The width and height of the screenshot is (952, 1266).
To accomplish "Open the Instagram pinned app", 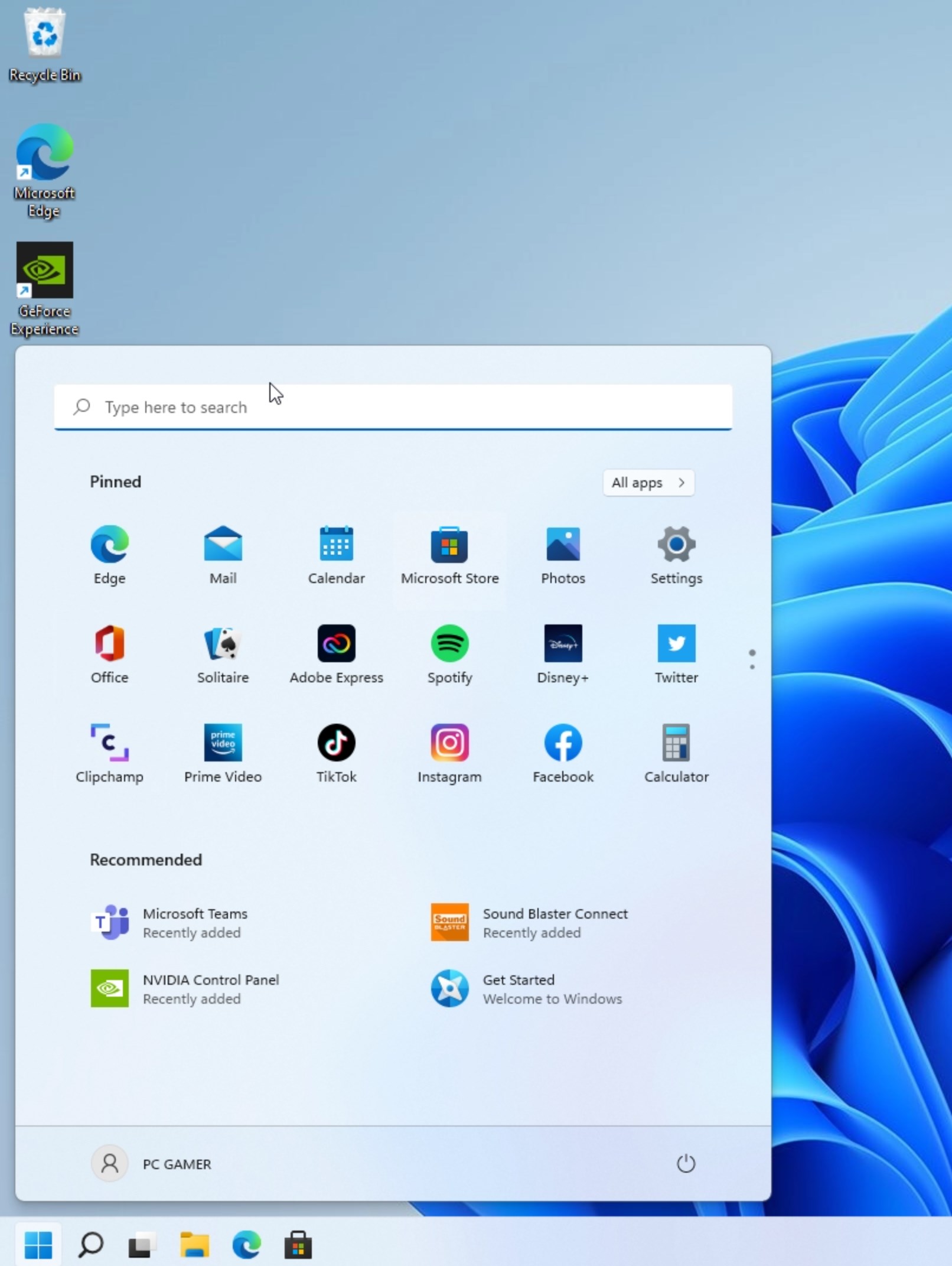I will tap(449, 753).
